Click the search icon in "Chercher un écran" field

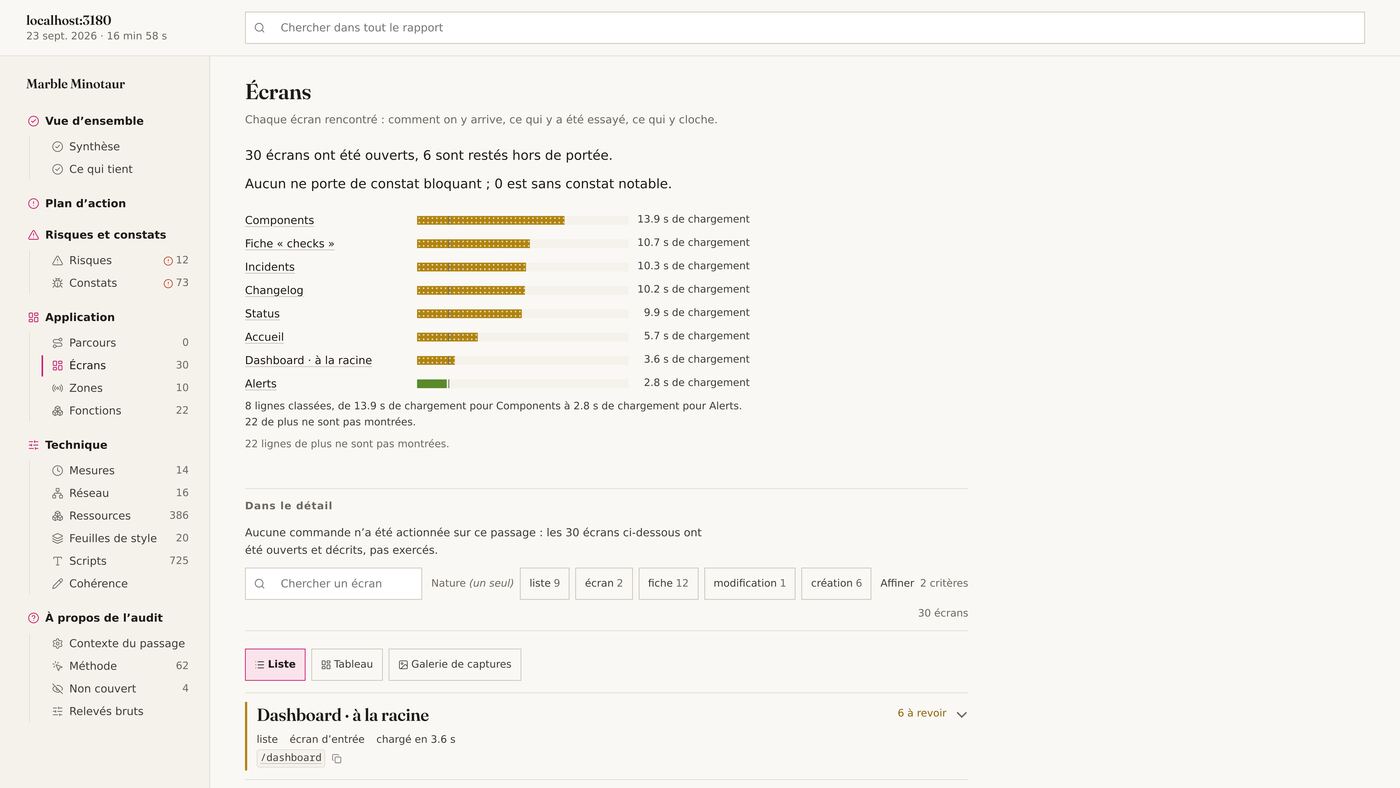tap(260, 584)
